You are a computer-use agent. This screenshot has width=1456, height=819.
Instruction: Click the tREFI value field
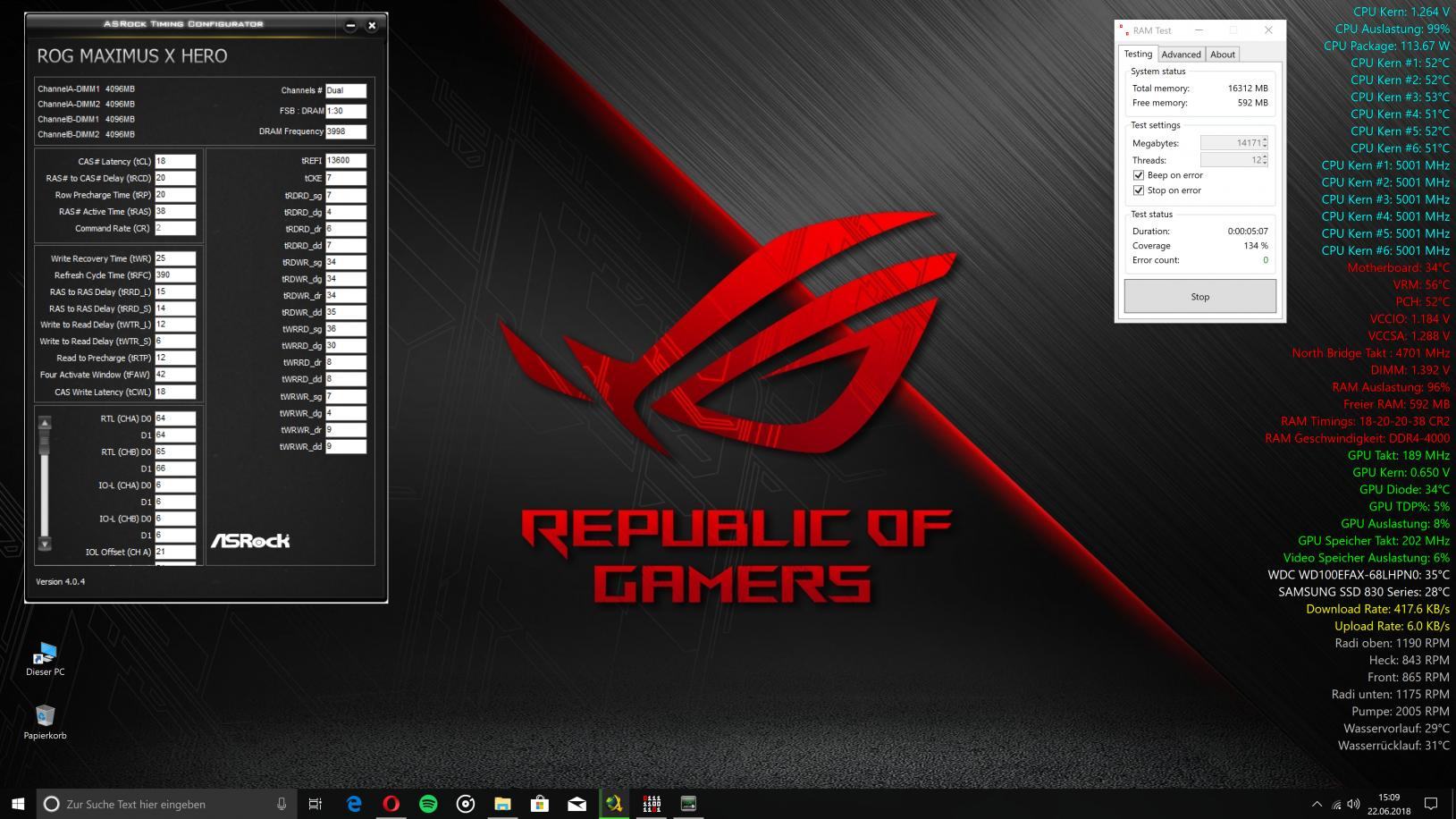(x=346, y=161)
